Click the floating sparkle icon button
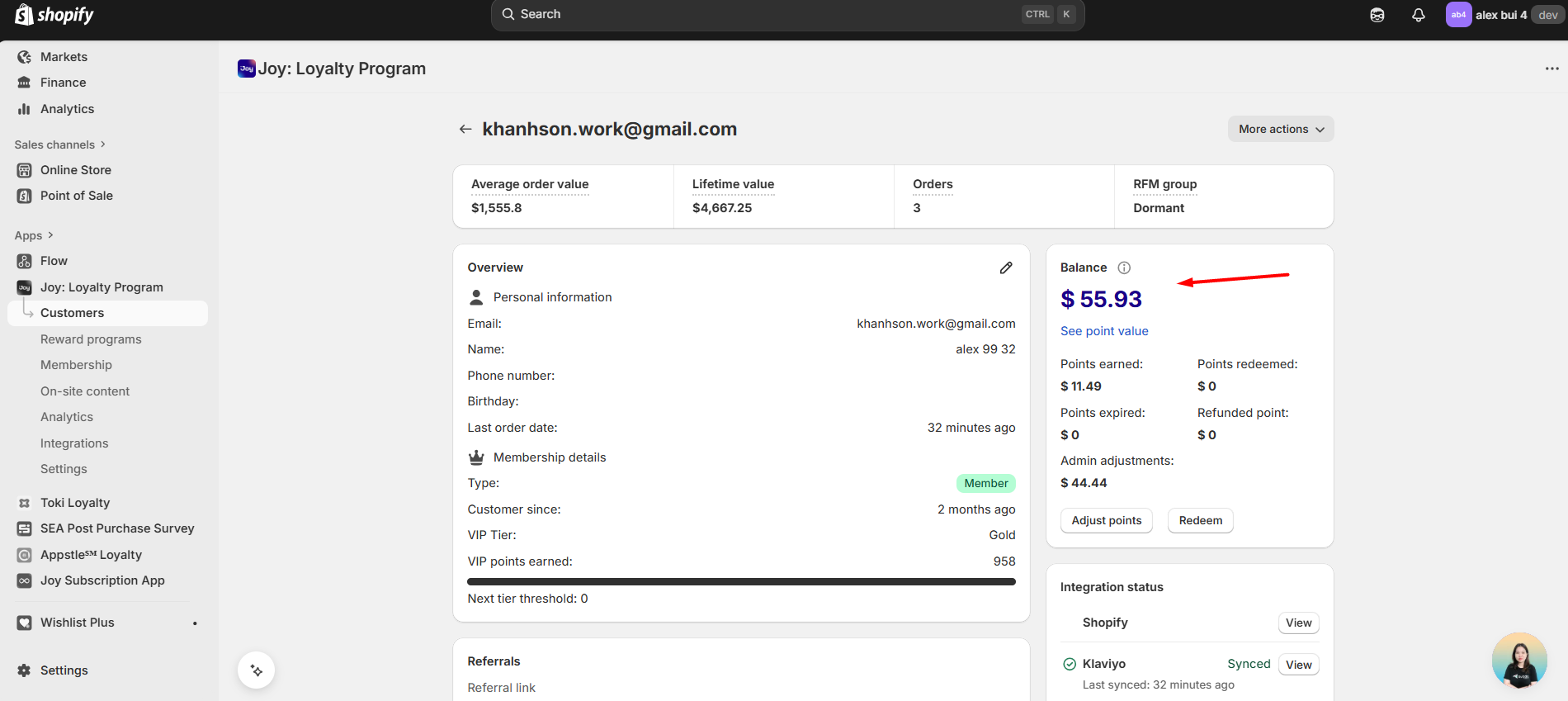1568x701 pixels. pyautogui.click(x=257, y=670)
